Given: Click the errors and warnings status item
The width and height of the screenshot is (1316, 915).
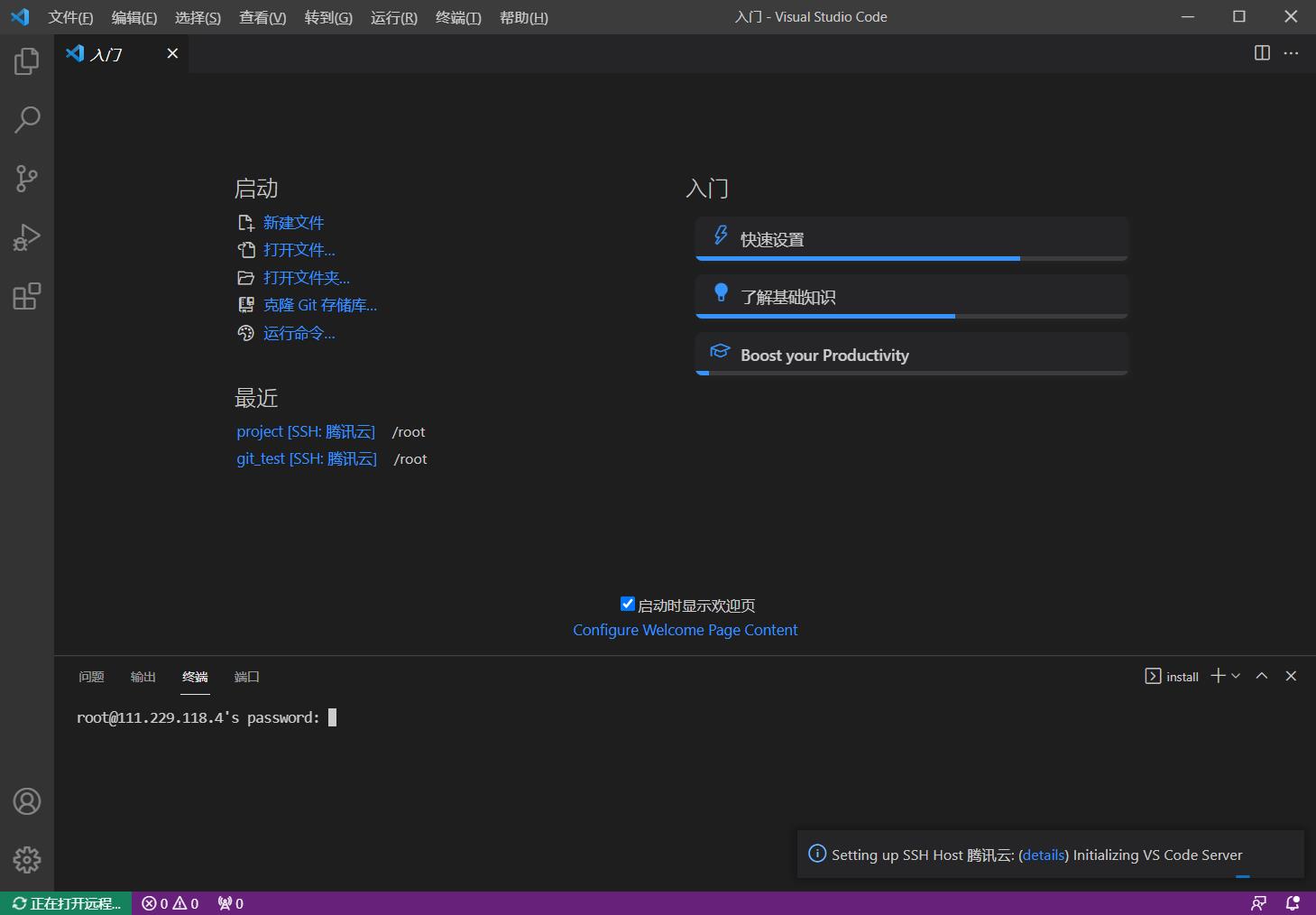Looking at the screenshot, I should [170, 903].
